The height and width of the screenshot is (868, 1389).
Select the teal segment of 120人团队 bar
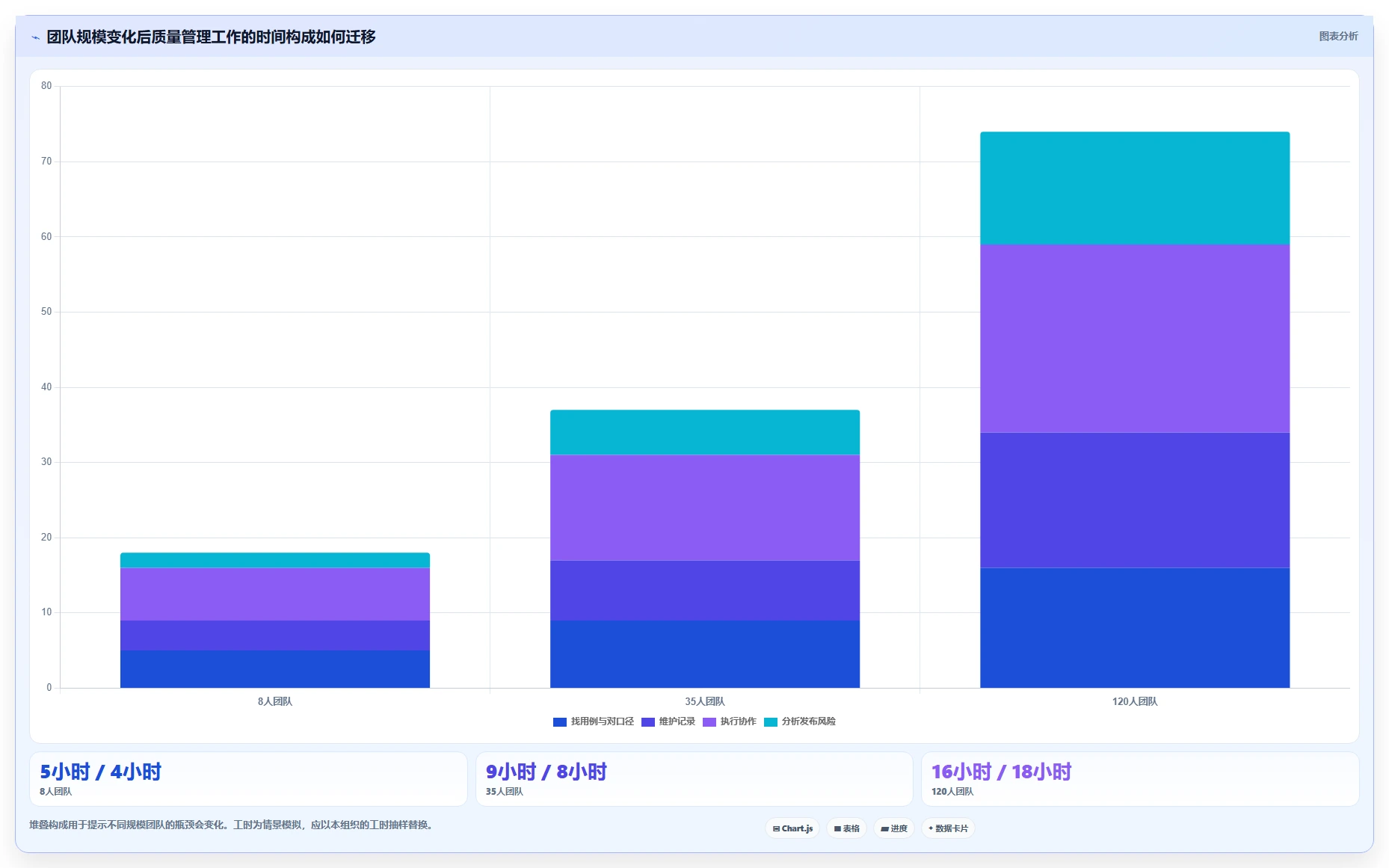pyautogui.click(x=1135, y=188)
